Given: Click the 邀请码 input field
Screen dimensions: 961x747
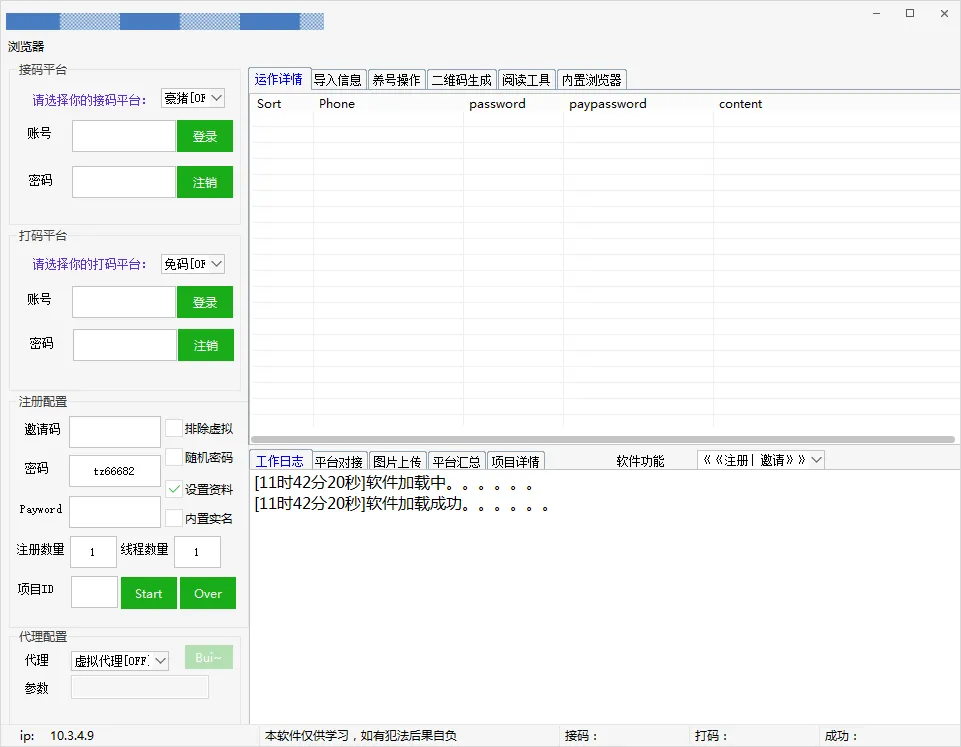Looking at the screenshot, I should 114,431.
